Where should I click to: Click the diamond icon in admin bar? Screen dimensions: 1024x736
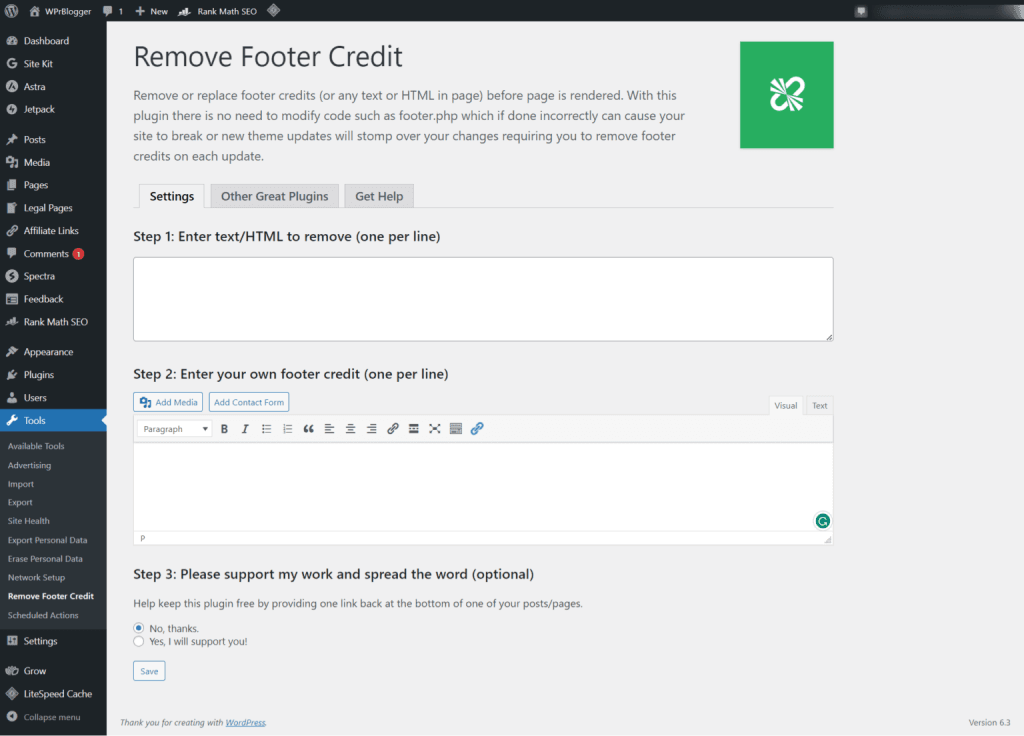point(274,10)
